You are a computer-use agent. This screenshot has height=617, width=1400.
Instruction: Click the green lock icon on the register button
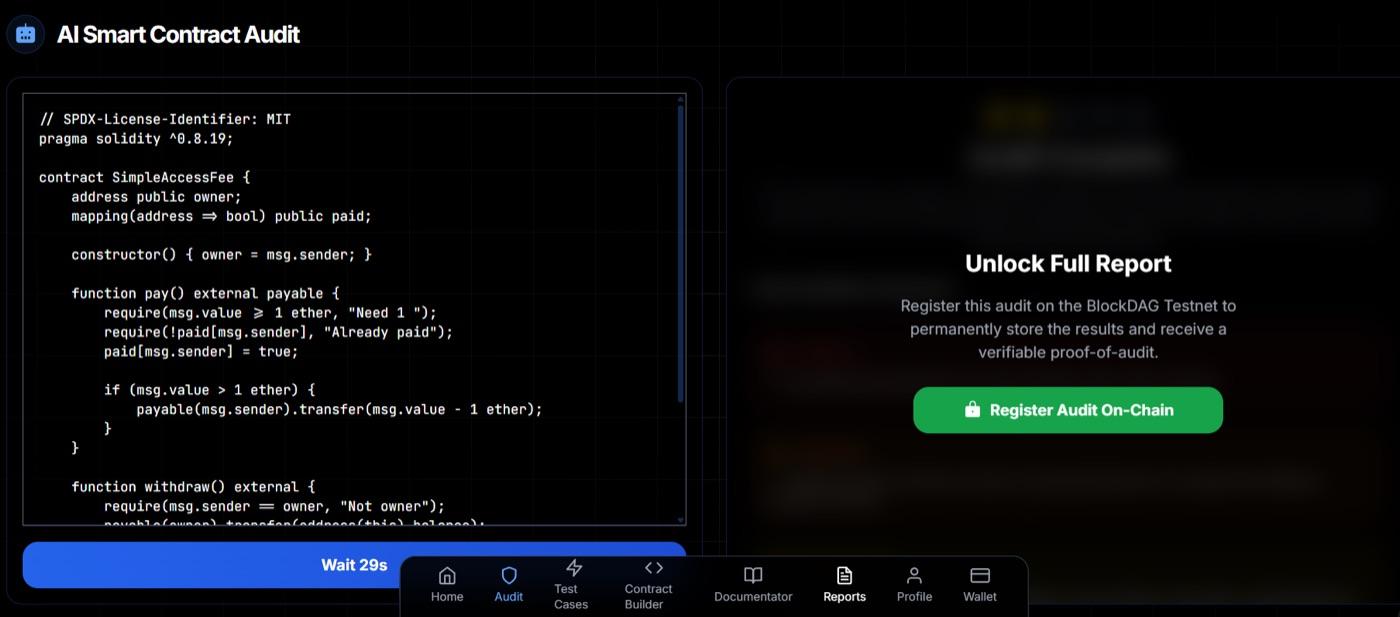point(970,409)
